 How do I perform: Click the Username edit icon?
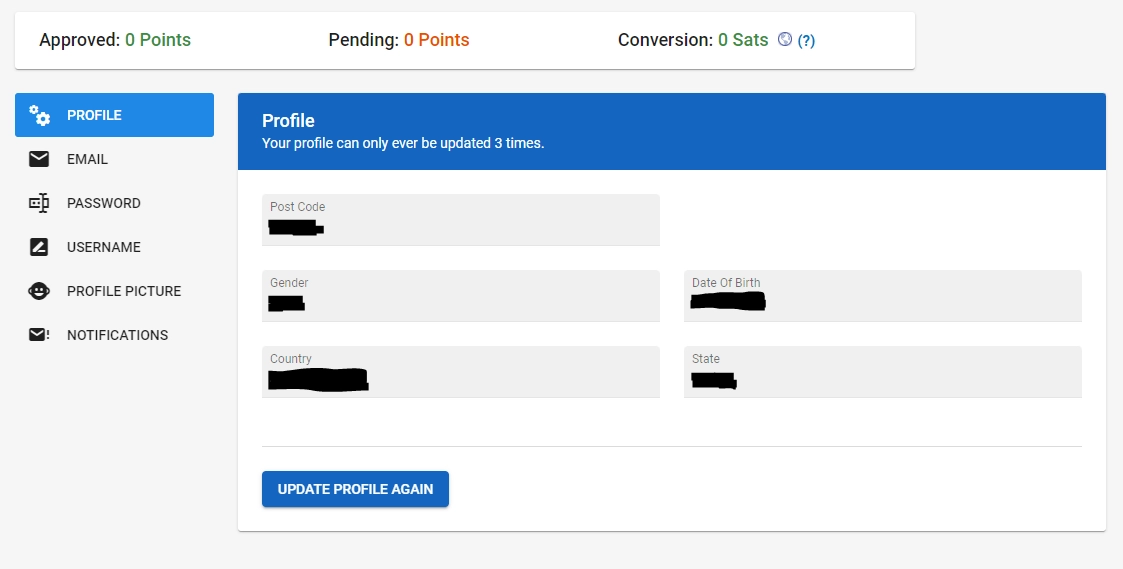39,247
